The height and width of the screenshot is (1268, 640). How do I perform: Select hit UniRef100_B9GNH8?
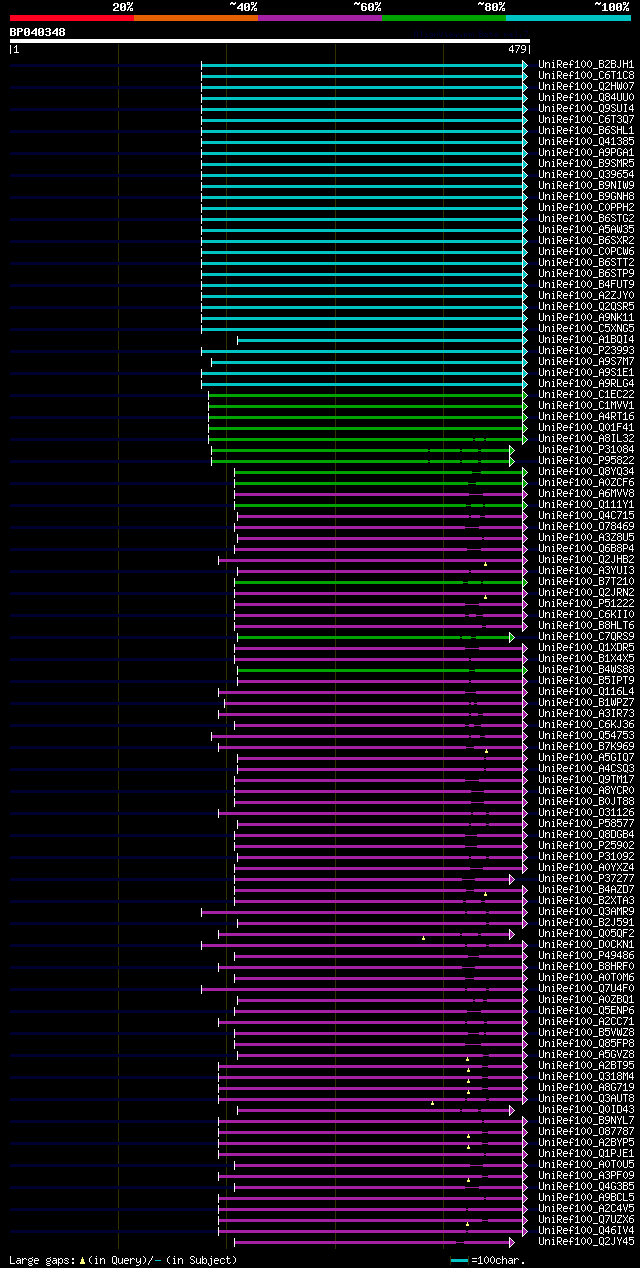[x=586, y=196]
